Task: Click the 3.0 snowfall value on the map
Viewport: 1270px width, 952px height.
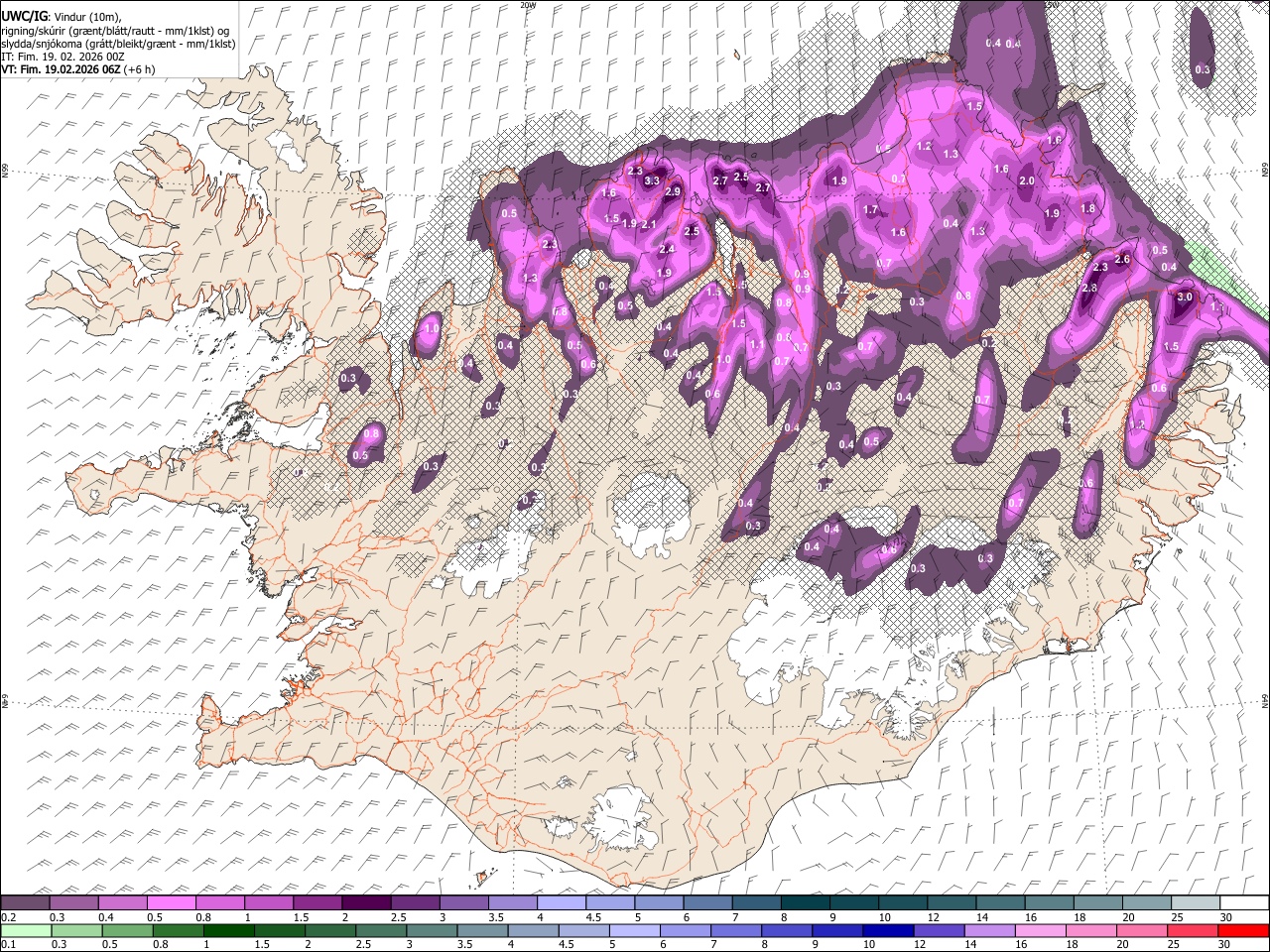Action: point(1184,297)
